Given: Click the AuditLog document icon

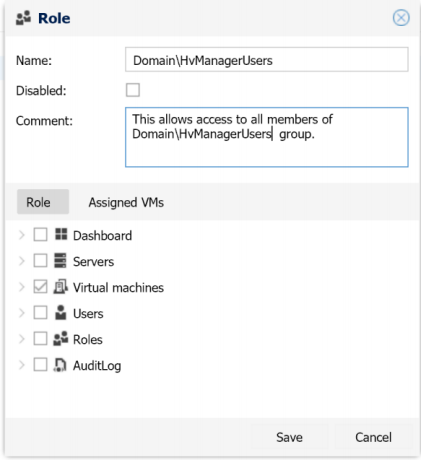Looking at the screenshot, I should coord(60,365).
